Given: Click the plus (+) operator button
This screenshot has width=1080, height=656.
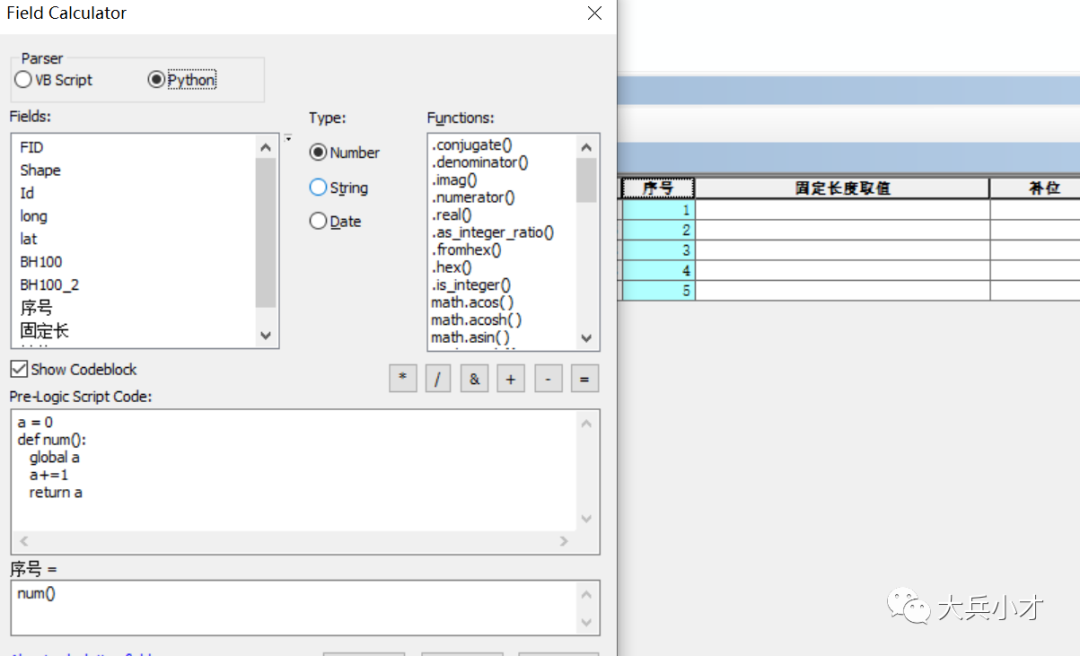Looking at the screenshot, I should coord(510,378).
